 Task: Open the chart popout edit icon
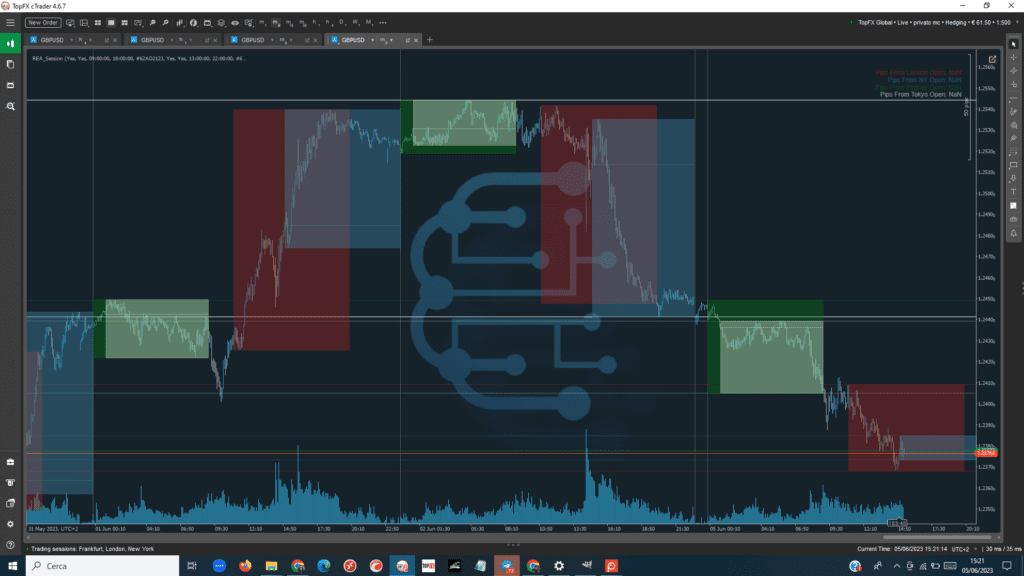coord(992,59)
